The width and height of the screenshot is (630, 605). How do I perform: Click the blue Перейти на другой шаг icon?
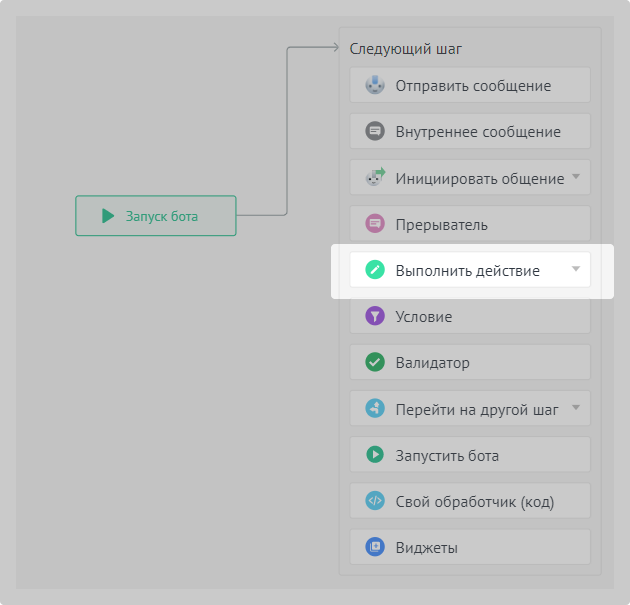tap(375, 408)
